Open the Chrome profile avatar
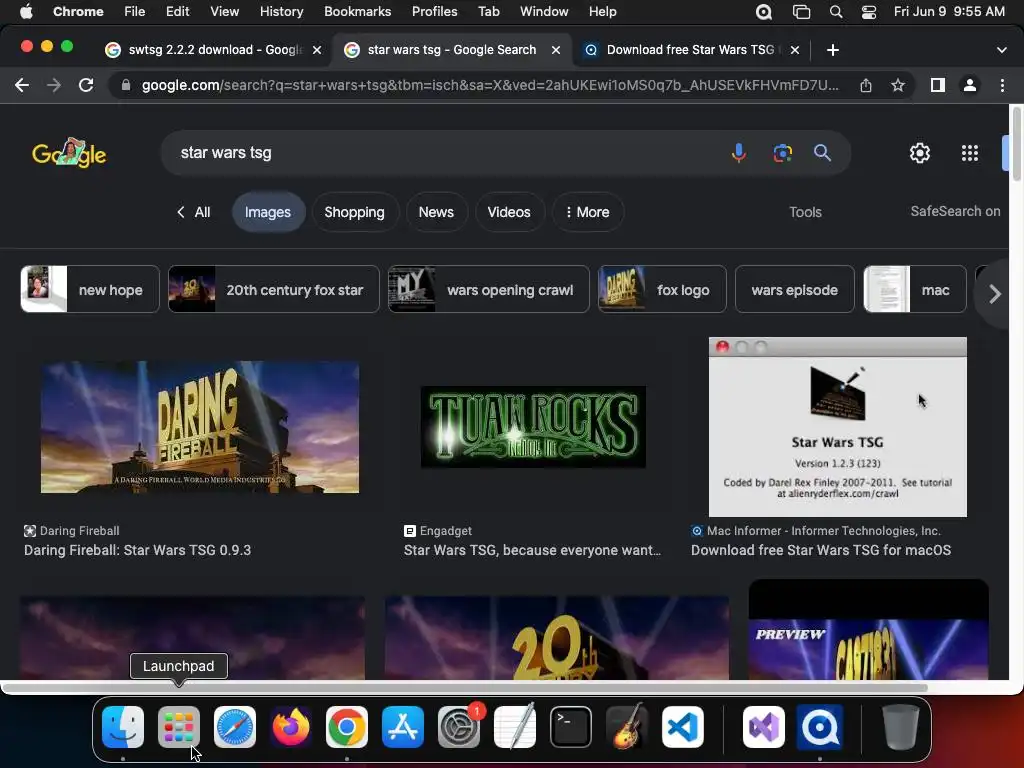Screen dimensions: 1024x768 click(970, 85)
